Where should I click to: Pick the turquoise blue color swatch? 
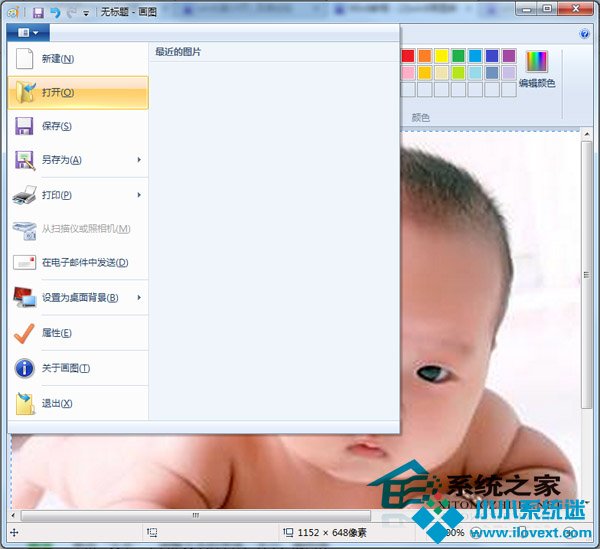tap(475, 56)
